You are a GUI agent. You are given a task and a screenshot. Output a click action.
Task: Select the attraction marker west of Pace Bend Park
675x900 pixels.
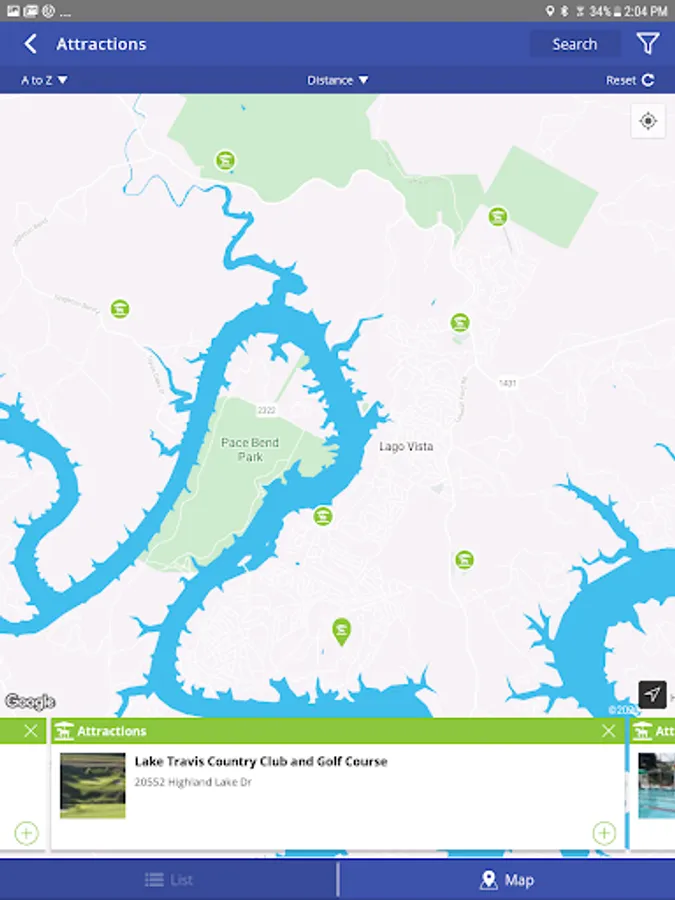point(119,309)
